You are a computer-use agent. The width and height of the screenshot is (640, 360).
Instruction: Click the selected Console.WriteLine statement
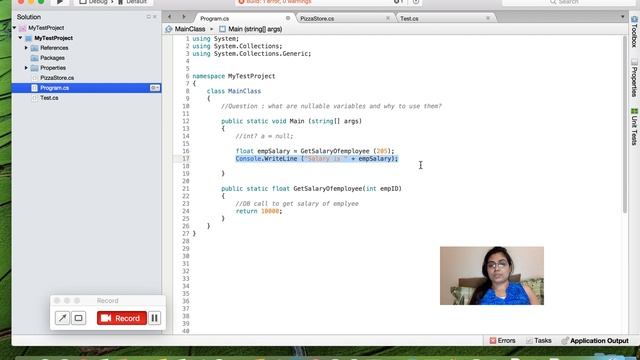317,158
